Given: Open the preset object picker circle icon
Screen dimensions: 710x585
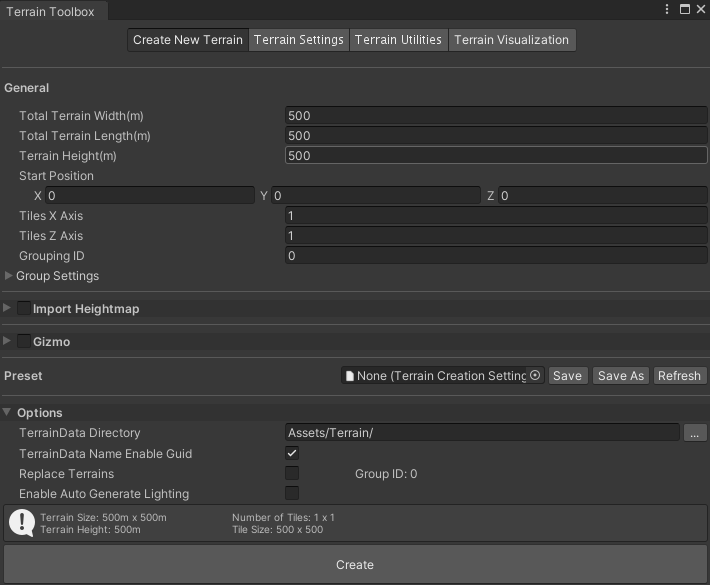Looking at the screenshot, I should 535,376.
